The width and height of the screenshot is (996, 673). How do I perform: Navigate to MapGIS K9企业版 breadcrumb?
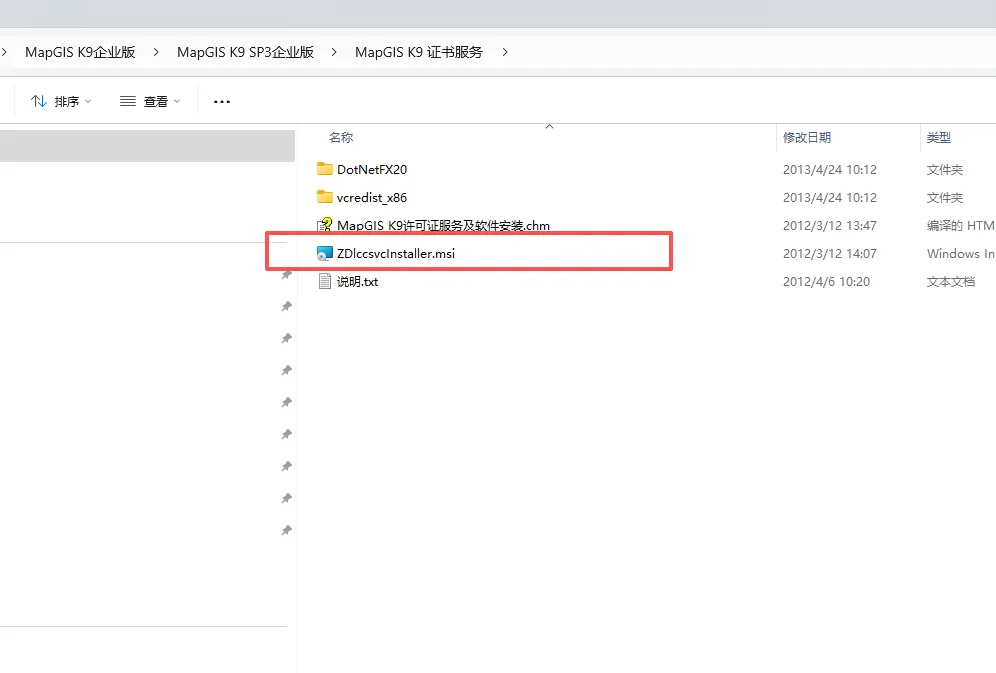80,52
